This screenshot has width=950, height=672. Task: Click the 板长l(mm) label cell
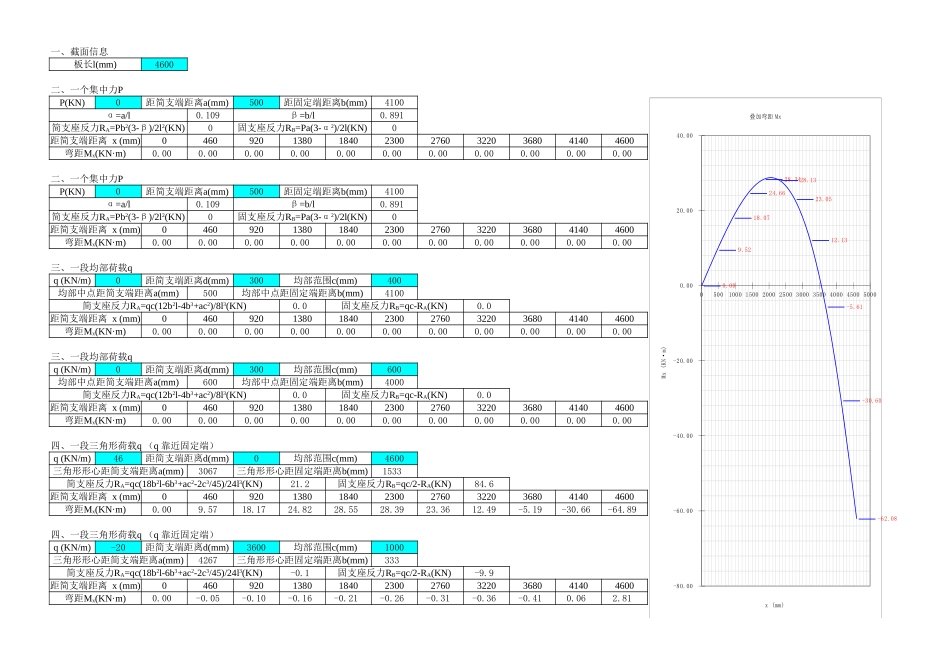coord(95,64)
